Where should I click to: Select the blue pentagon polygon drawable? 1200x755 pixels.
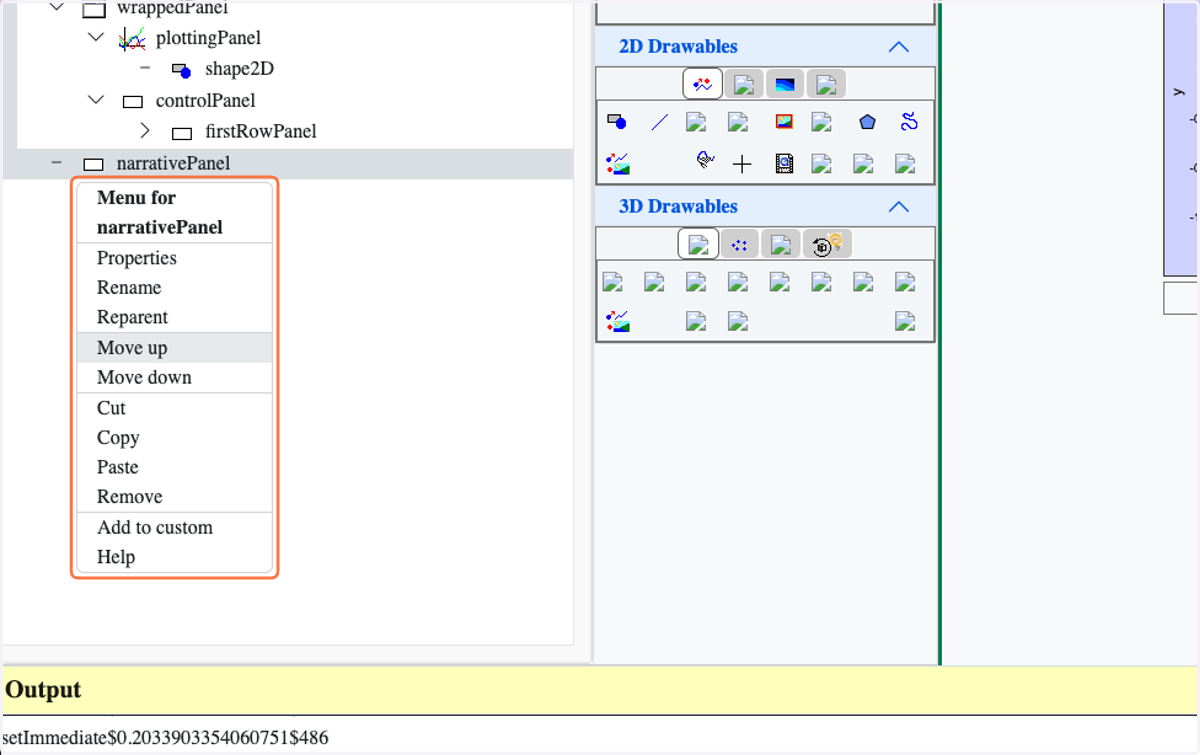[x=867, y=122]
